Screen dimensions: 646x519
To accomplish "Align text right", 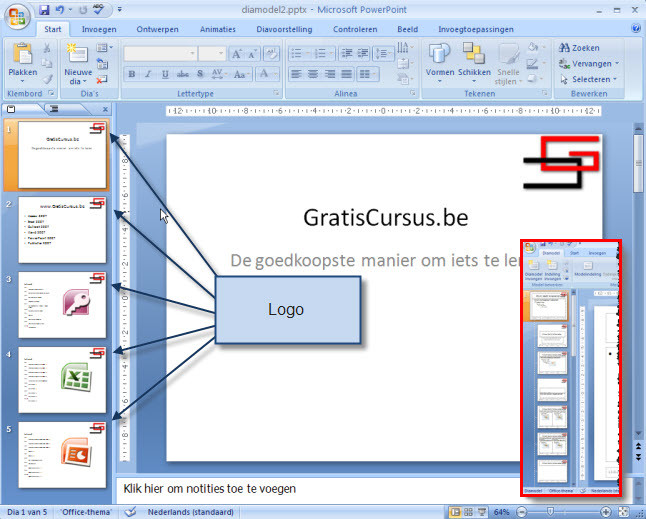I will (x=330, y=75).
